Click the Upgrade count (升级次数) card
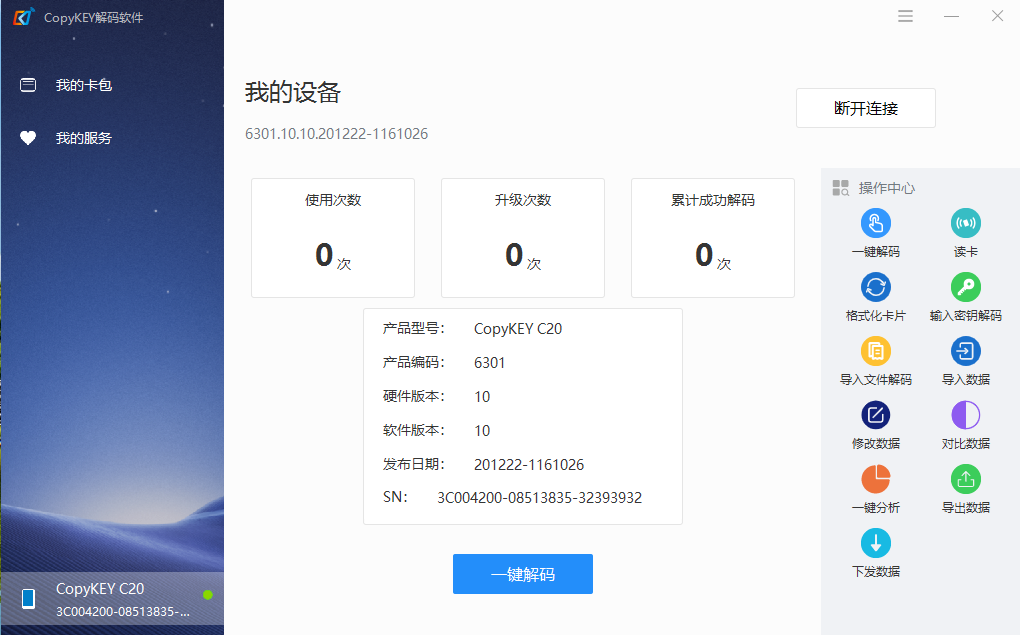Image resolution: width=1020 pixels, height=635 pixels. pyautogui.click(x=523, y=238)
